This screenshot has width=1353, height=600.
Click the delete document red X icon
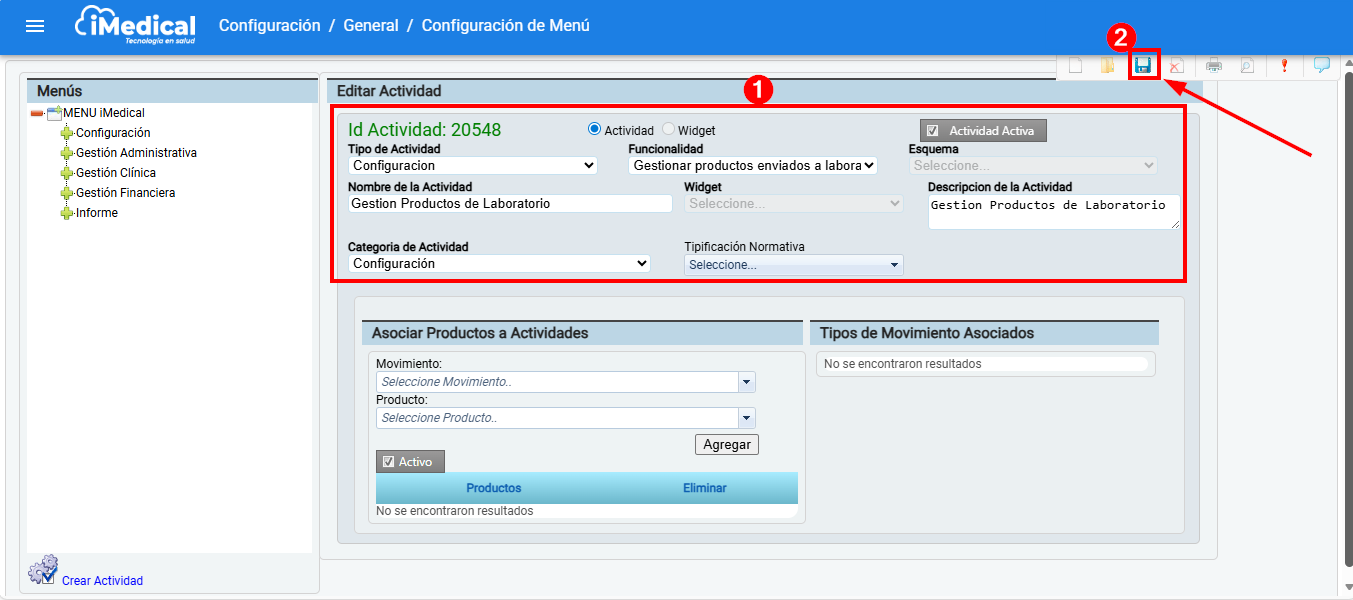(1176, 66)
